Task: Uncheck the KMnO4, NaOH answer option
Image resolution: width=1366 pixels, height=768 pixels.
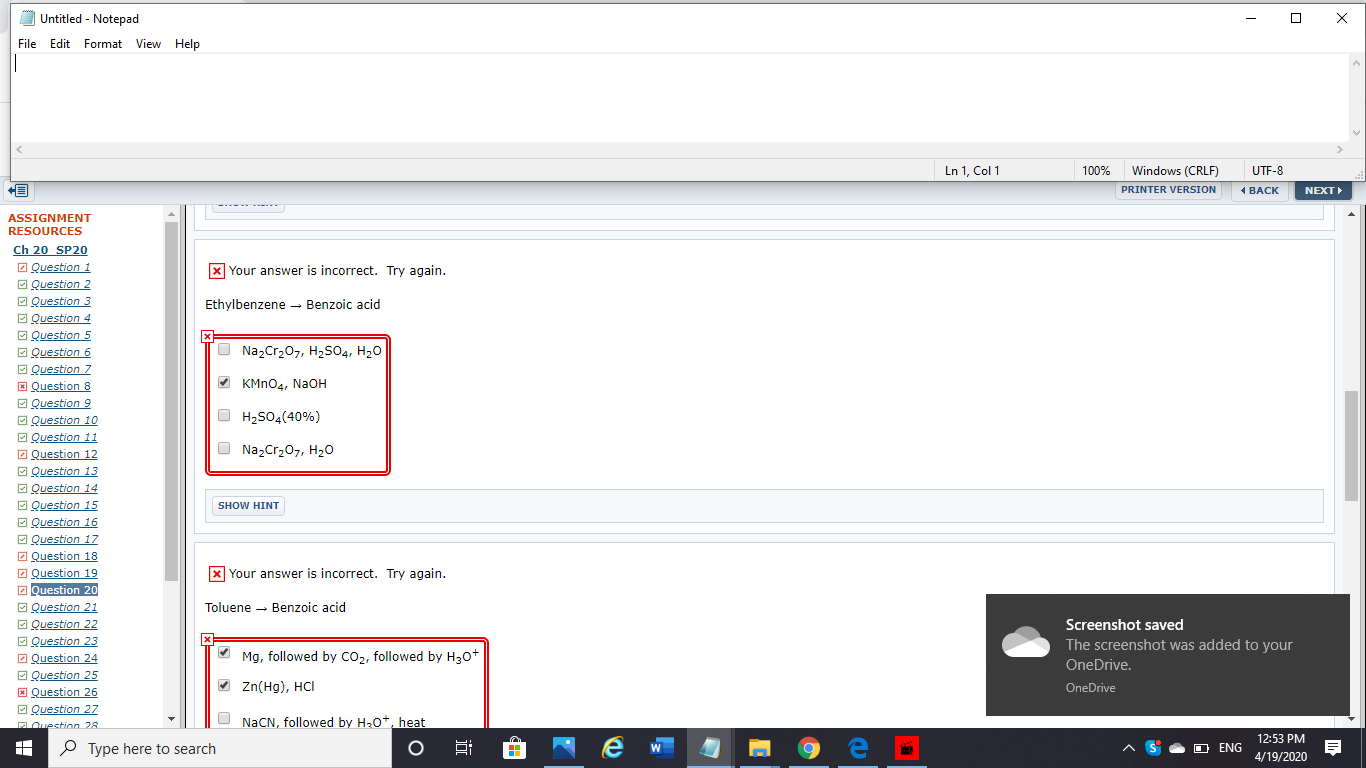Action: (223, 381)
